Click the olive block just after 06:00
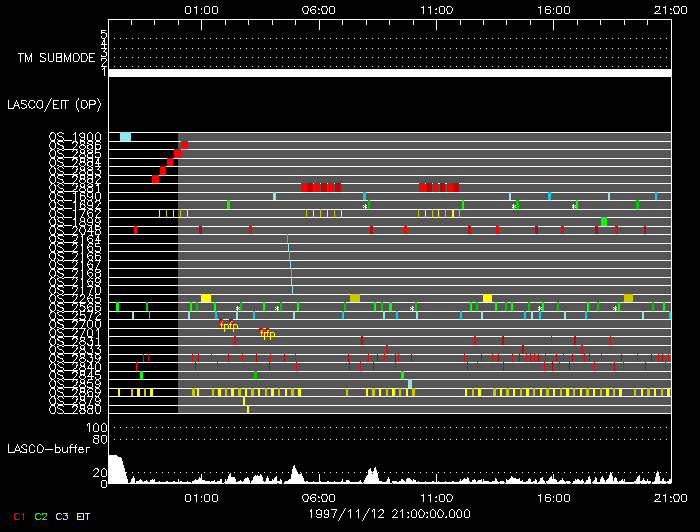Viewport: 700px width, 532px height. coord(355,298)
